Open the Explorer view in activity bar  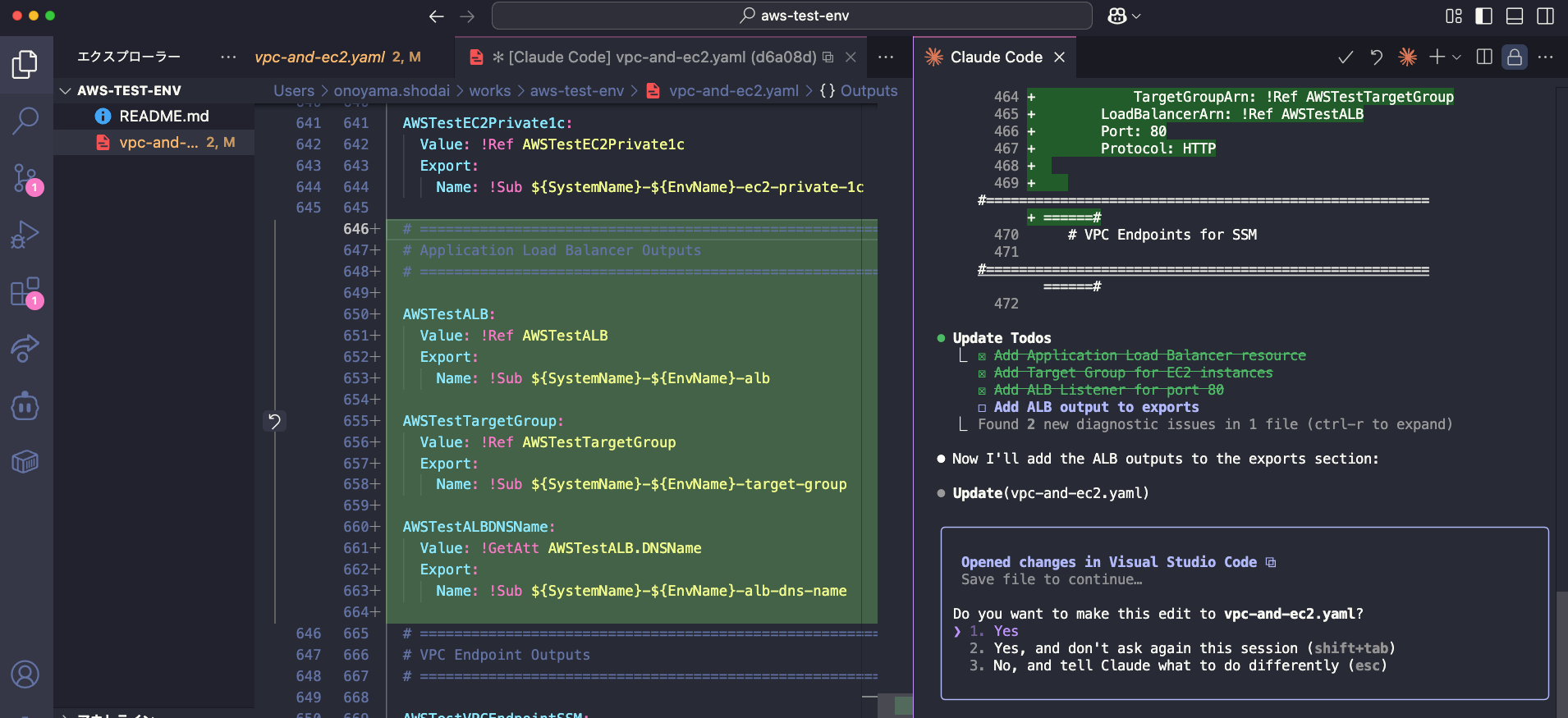coord(25,64)
